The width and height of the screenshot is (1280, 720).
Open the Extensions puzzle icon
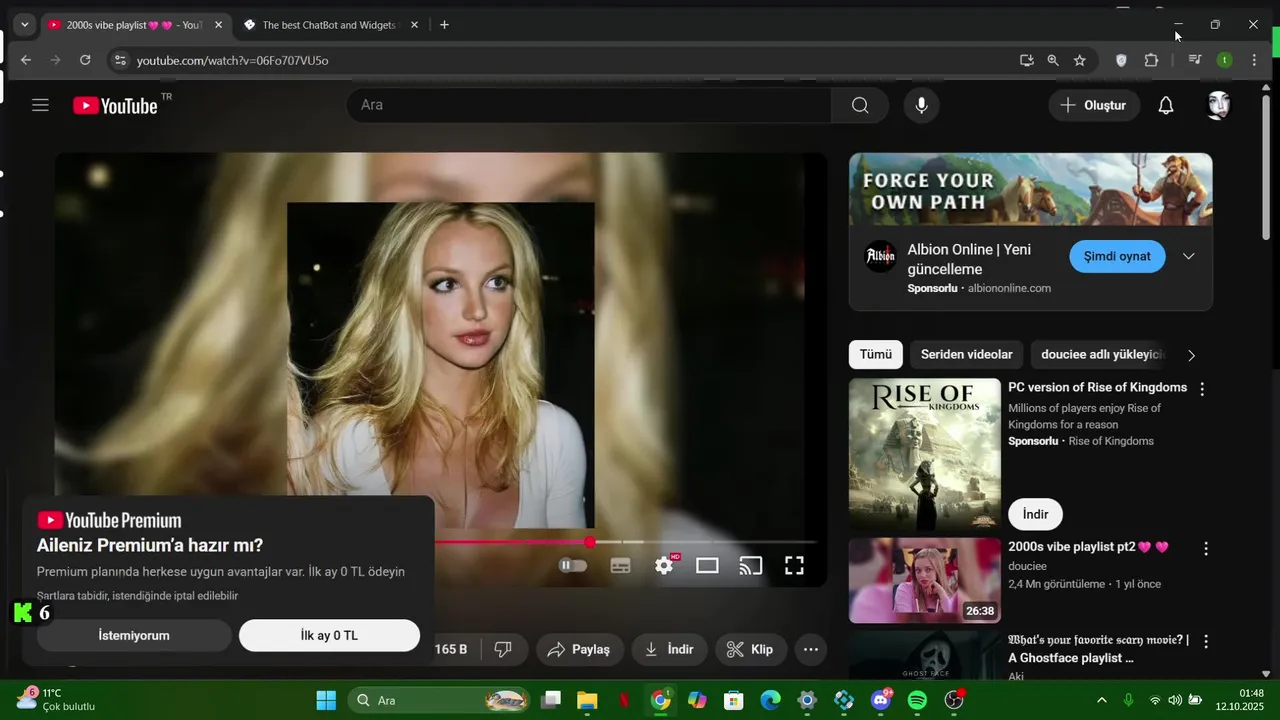pos(1151,60)
